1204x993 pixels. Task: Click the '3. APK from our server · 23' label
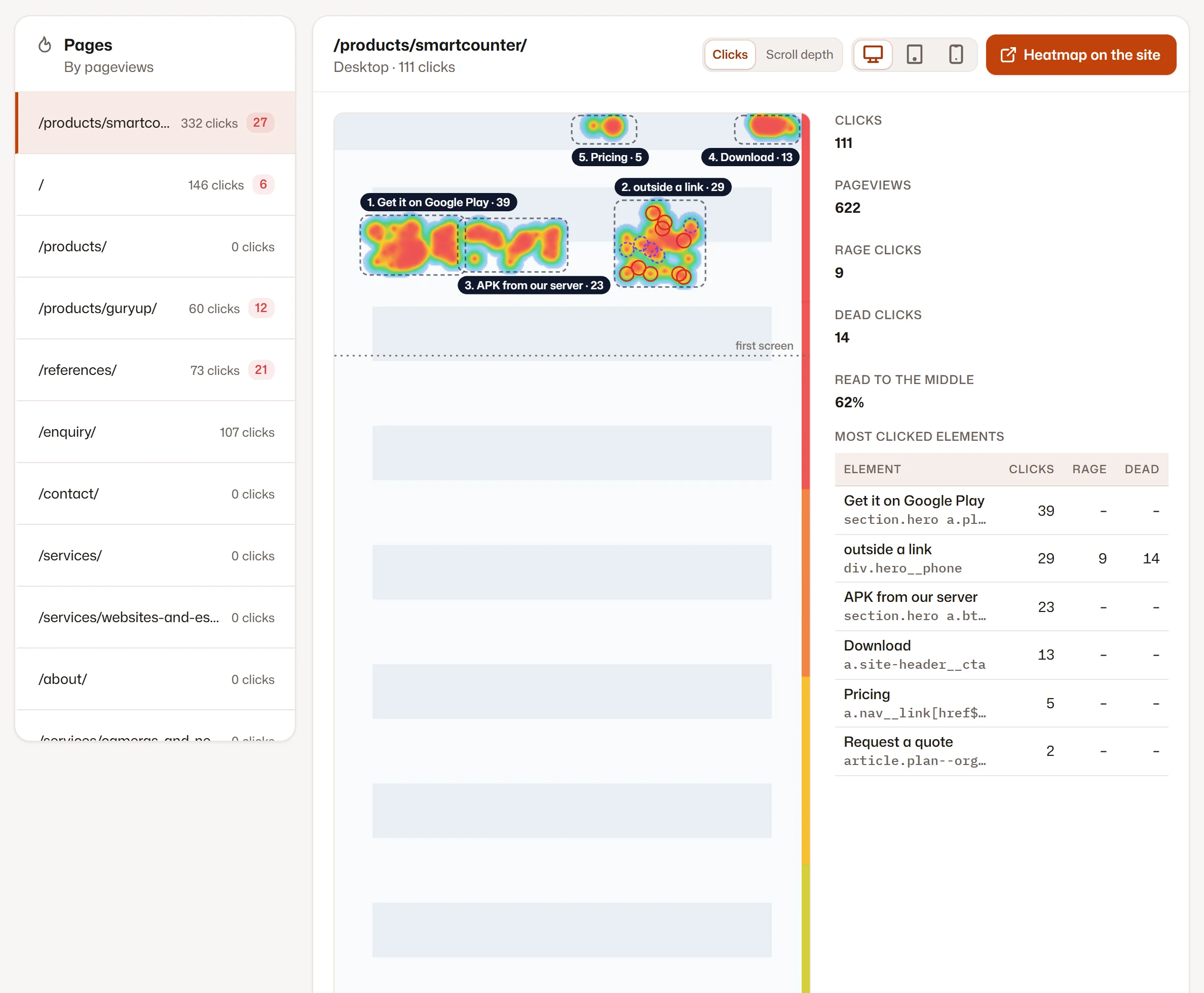click(534, 285)
